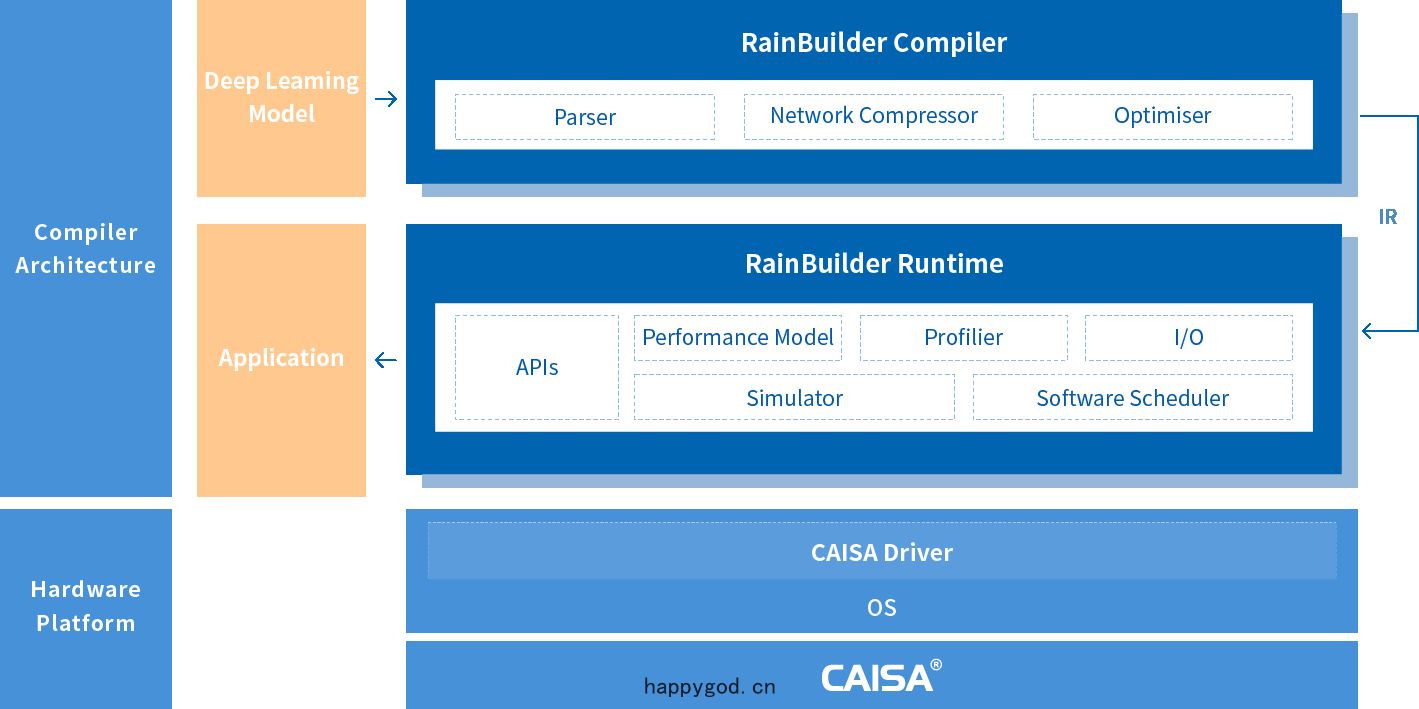Click the Application block
The image size is (1419, 709).
(281, 360)
